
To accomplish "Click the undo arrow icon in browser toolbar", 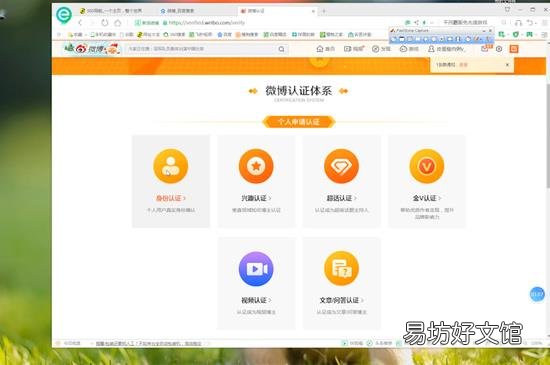I will (x=530, y=23).
